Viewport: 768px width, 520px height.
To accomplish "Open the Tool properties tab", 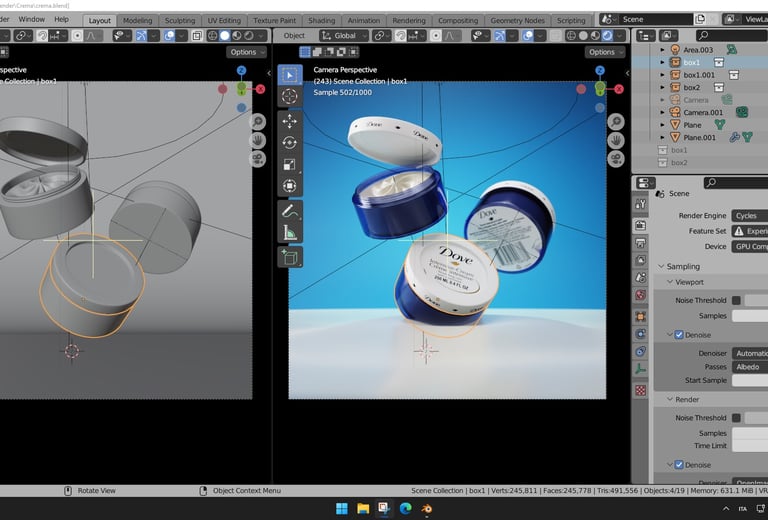I will click(x=641, y=204).
